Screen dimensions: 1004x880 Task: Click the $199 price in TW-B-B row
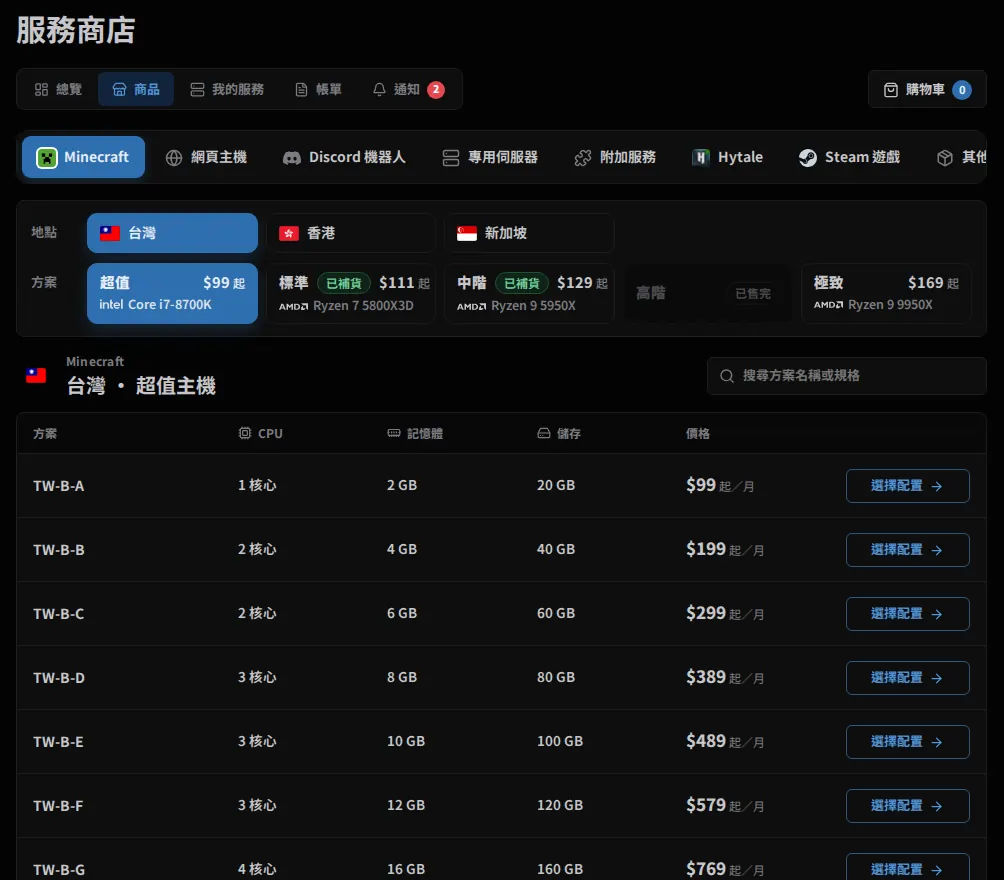point(706,549)
